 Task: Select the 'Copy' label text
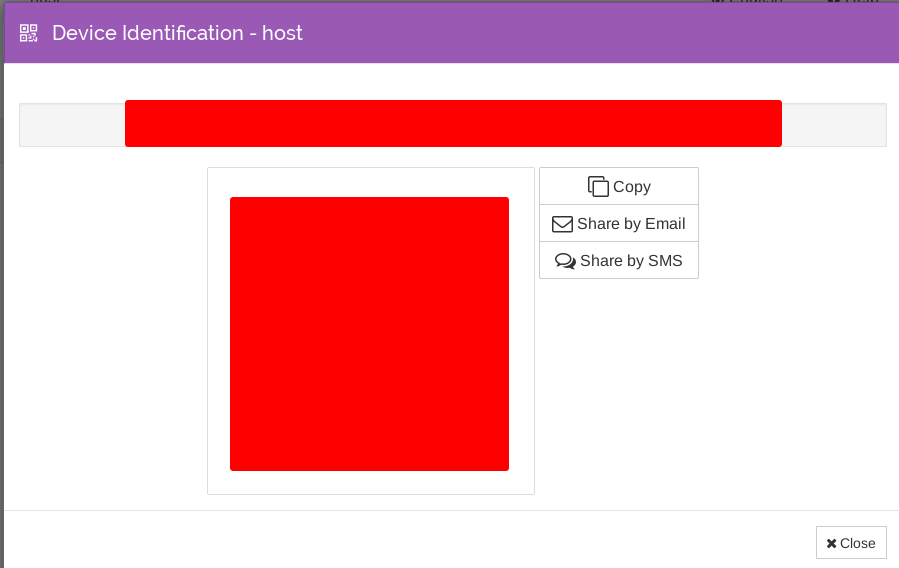[632, 187]
